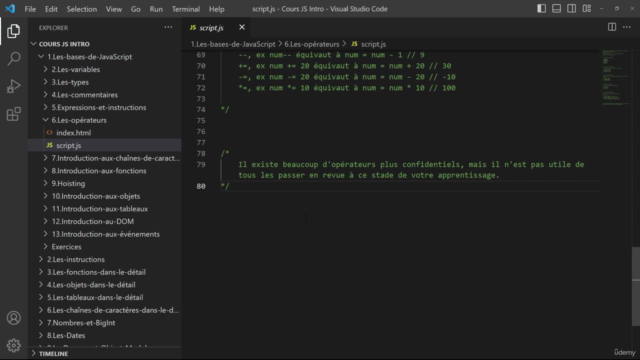Viewport: 640px width, 360px height.
Task: Expand 7.Introduction-aux-chaînes-de-caract folder
Action: click(x=105, y=158)
